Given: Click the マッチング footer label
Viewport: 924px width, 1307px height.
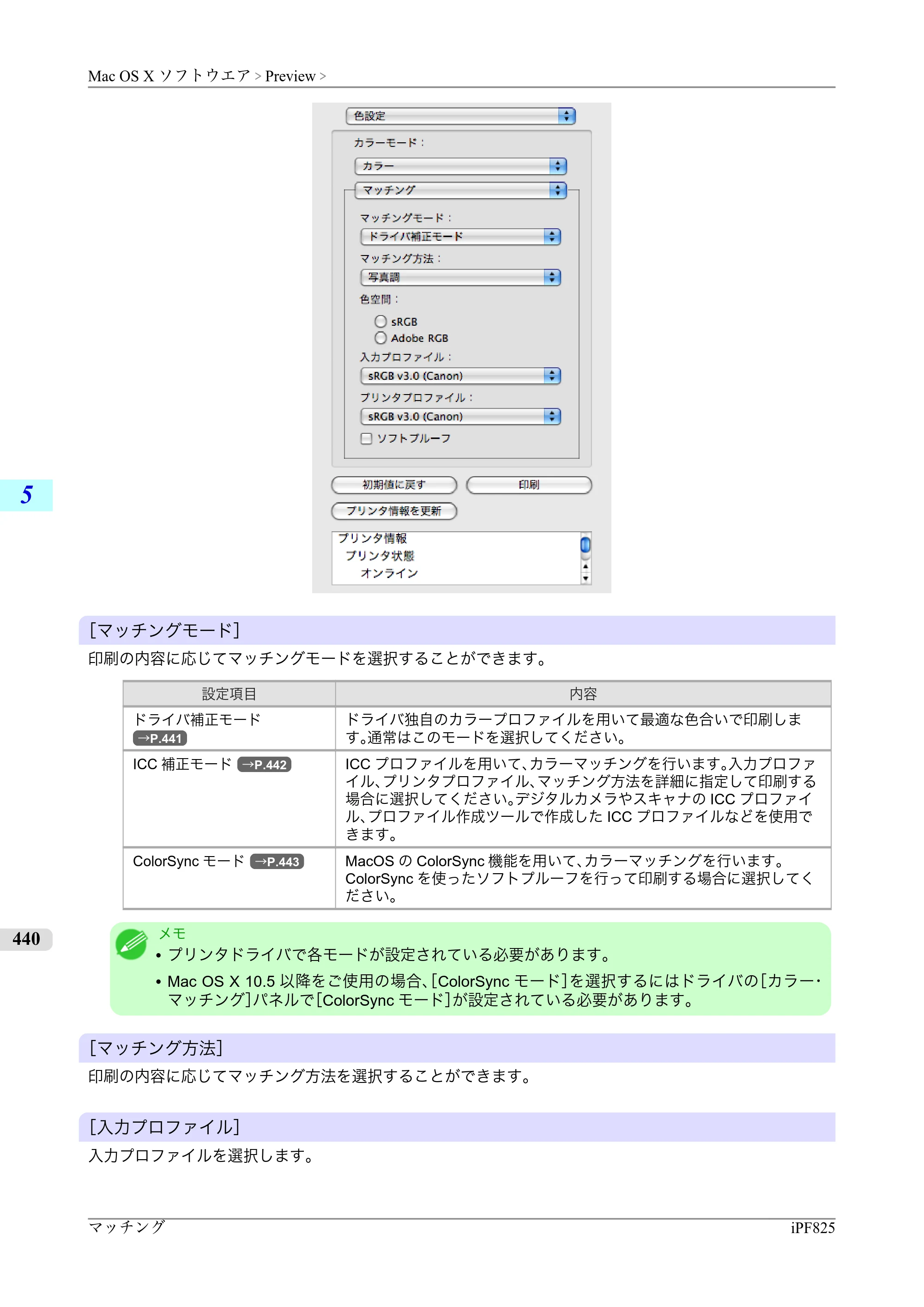Looking at the screenshot, I should pos(127,1227).
